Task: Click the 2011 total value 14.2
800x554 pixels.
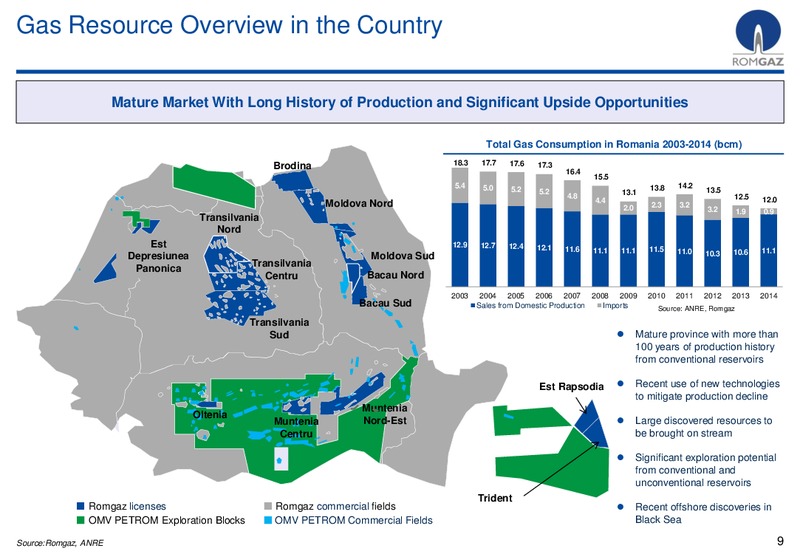Action: [x=685, y=186]
